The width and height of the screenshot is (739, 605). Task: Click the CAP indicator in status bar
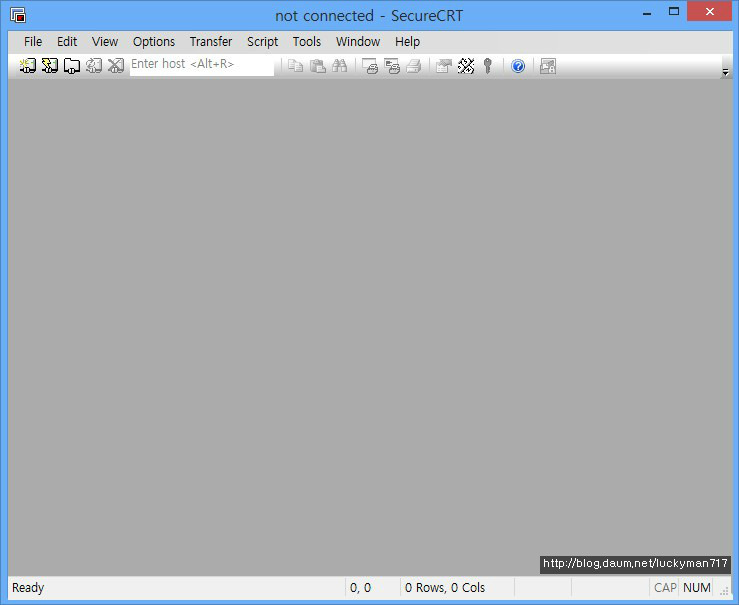(x=665, y=588)
